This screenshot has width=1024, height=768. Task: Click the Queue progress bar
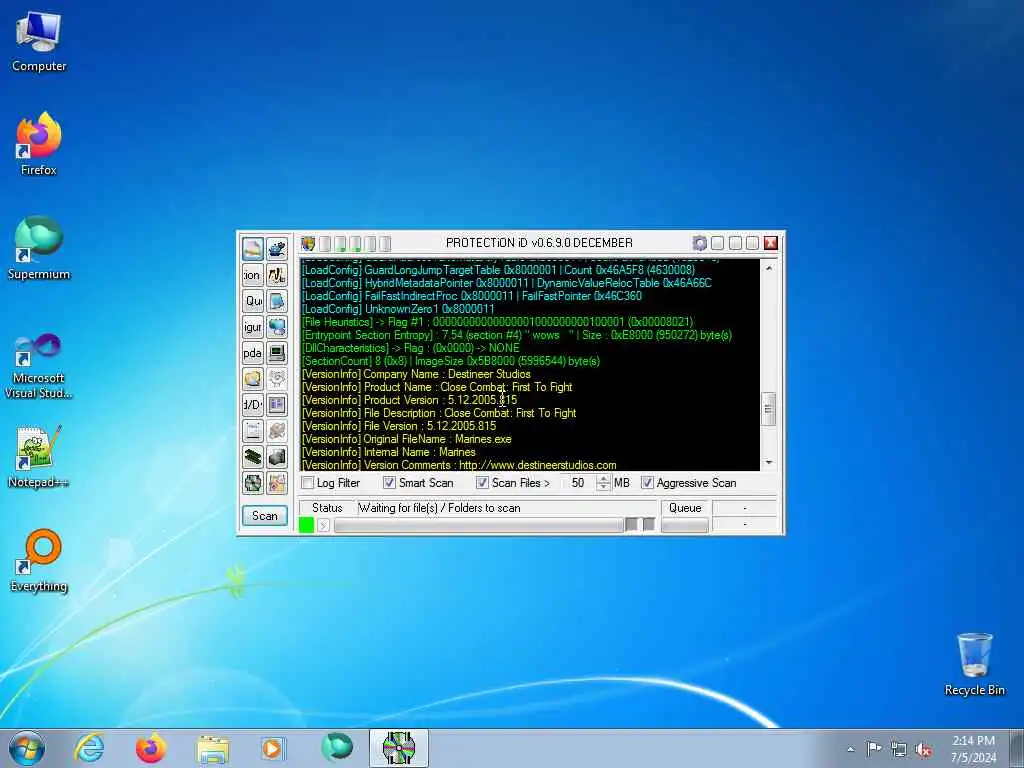click(684, 524)
